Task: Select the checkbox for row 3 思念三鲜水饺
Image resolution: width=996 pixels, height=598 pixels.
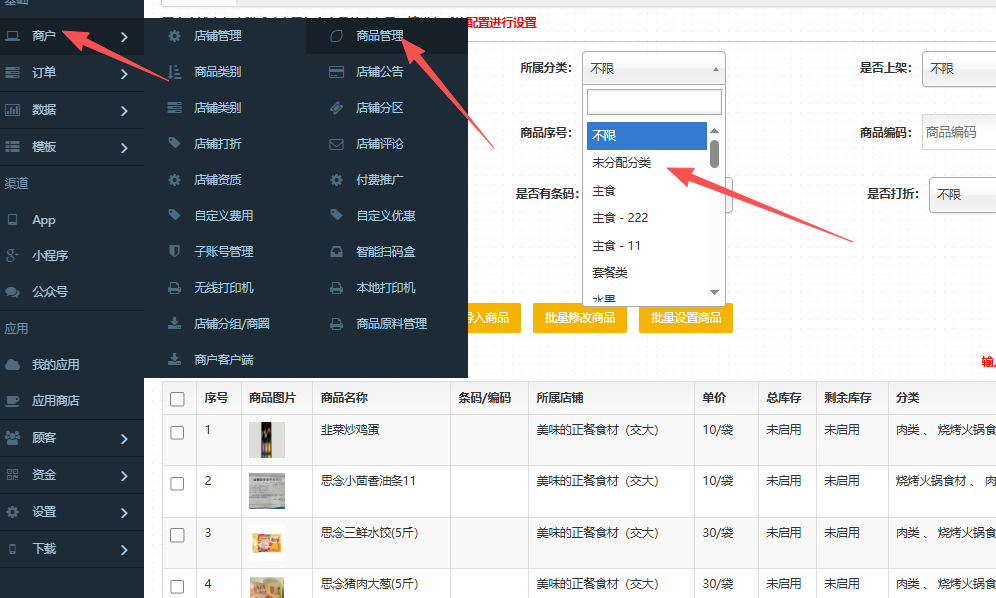Action: tap(177, 535)
